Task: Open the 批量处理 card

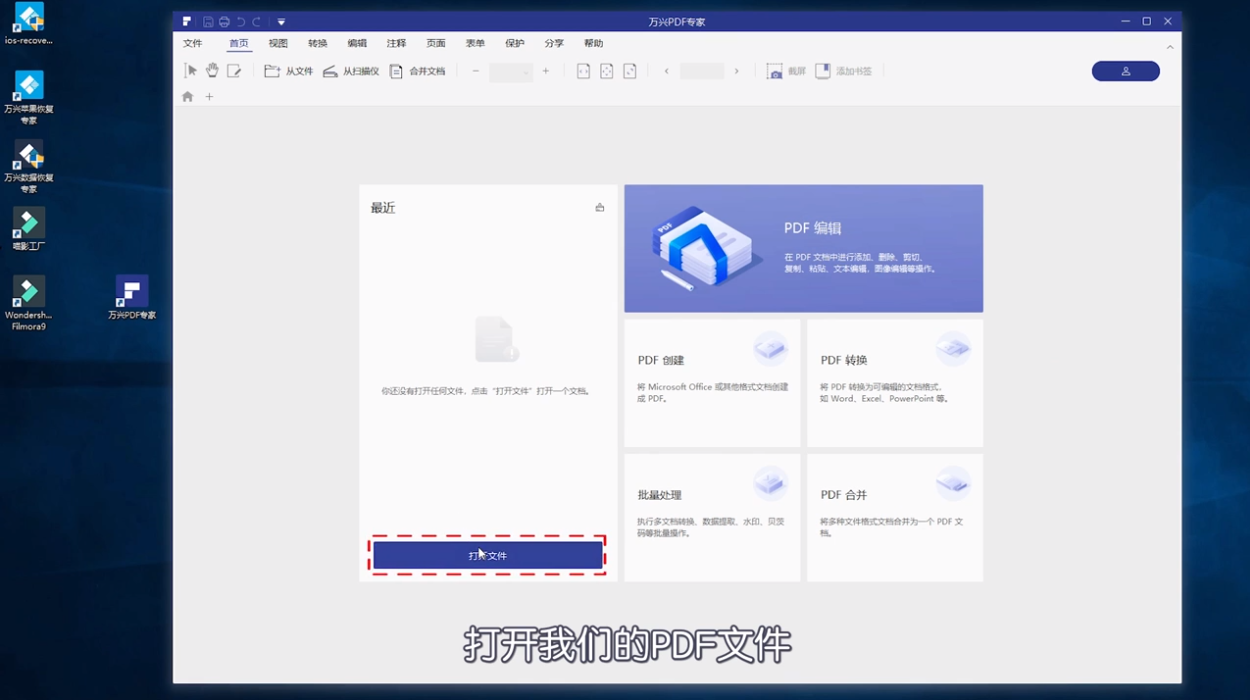Action: click(712, 518)
